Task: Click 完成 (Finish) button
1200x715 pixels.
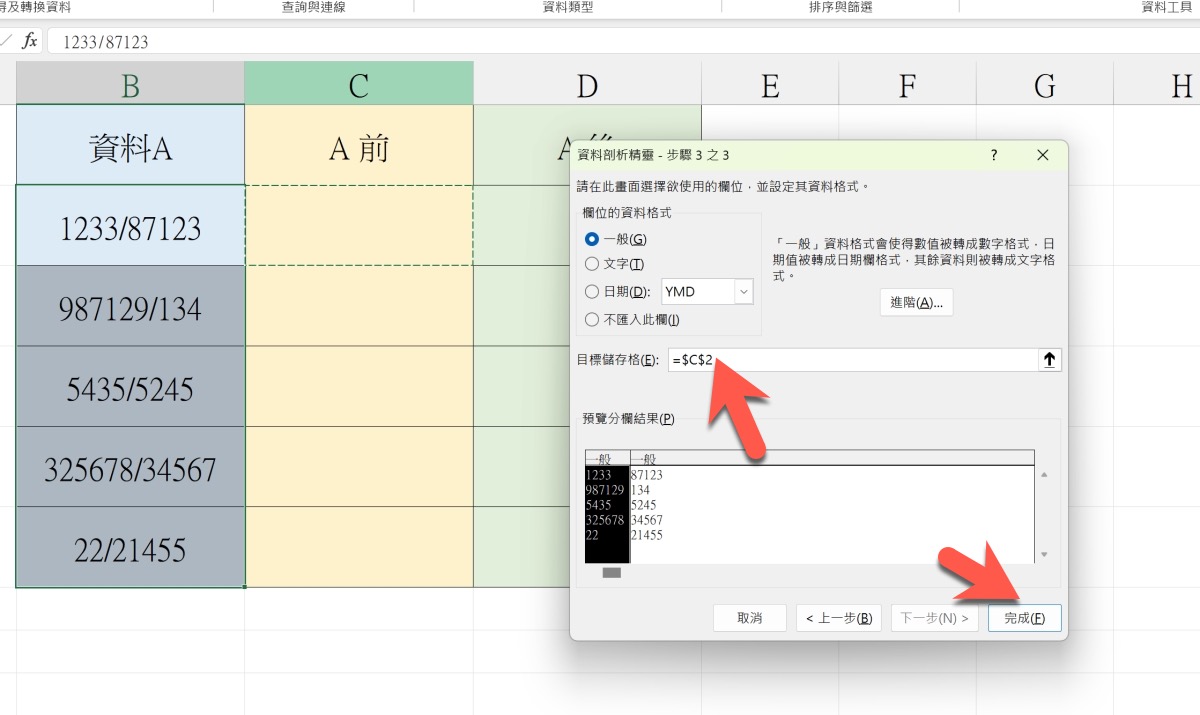Action: (x=1024, y=618)
